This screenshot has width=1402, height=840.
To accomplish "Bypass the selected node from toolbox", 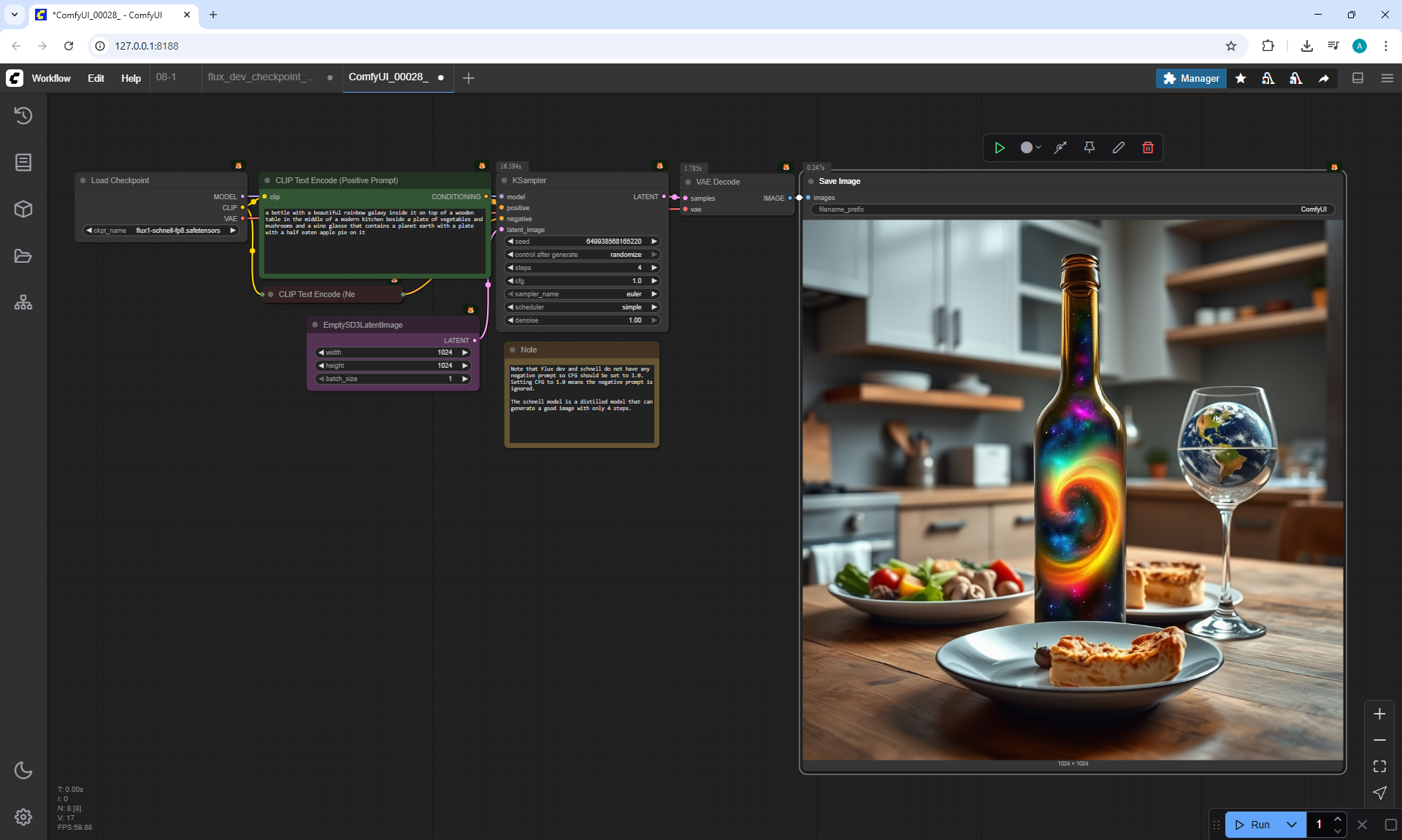I will (x=1060, y=147).
